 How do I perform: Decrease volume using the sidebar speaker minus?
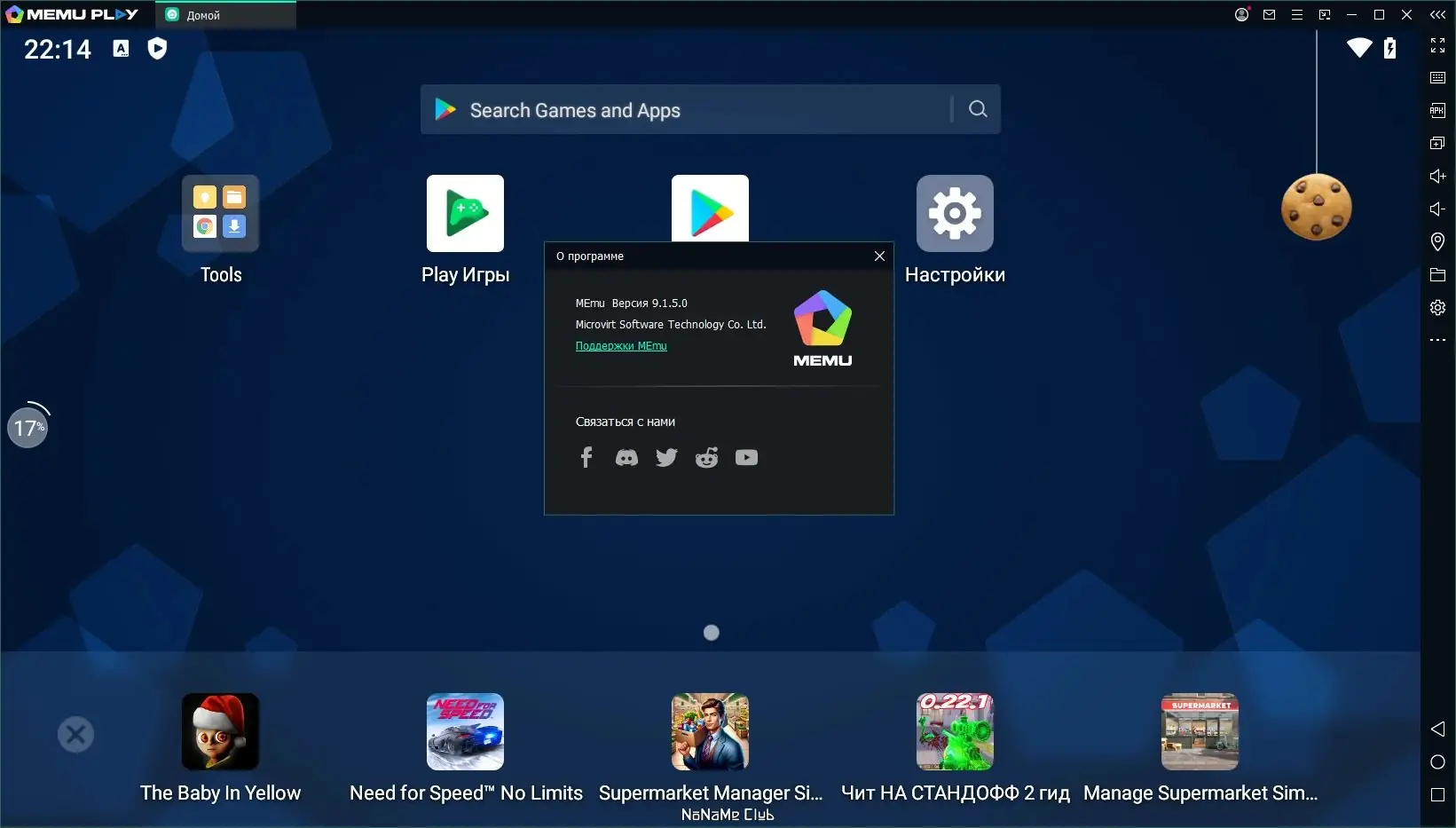point(1437,209)
